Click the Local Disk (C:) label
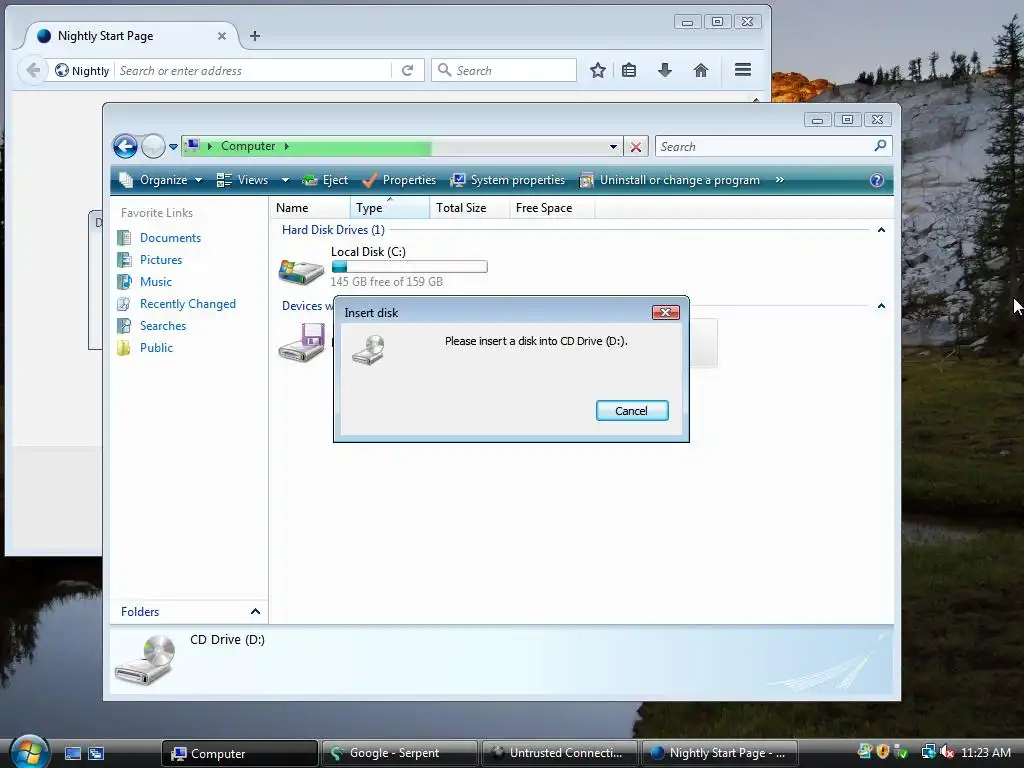1024x768 pixels. point(368,251)
